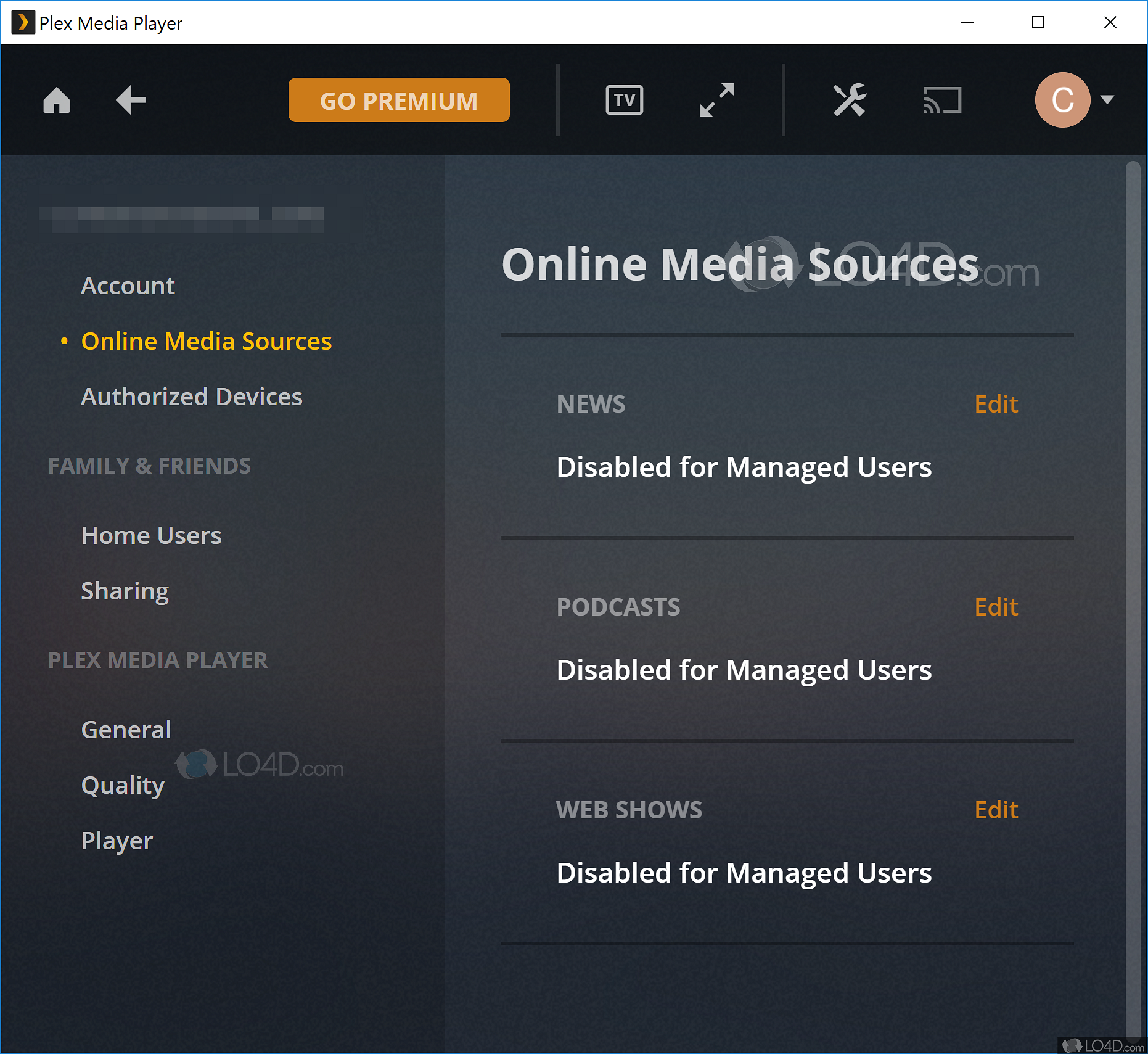The width and height of the screenshot is (1148, 1054).
Task: Maximize the Plex Media Player window
Action: pos(1038,23)
